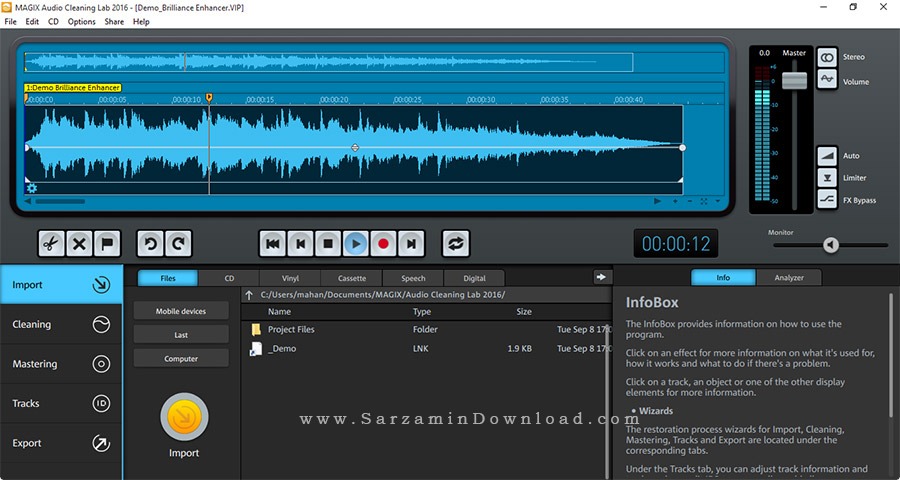Open the CD menu
The image size is (900, 480).
click(53, 22)
